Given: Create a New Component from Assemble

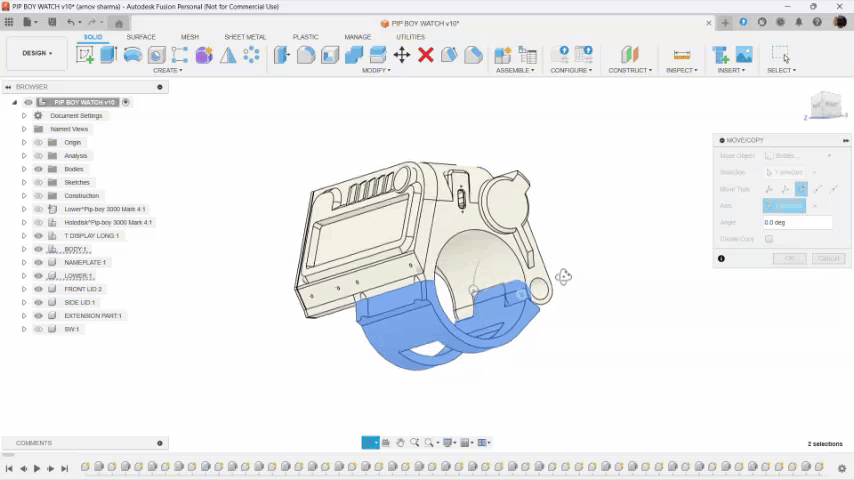Looking at the screenshot, I should (x=503, y=54).
